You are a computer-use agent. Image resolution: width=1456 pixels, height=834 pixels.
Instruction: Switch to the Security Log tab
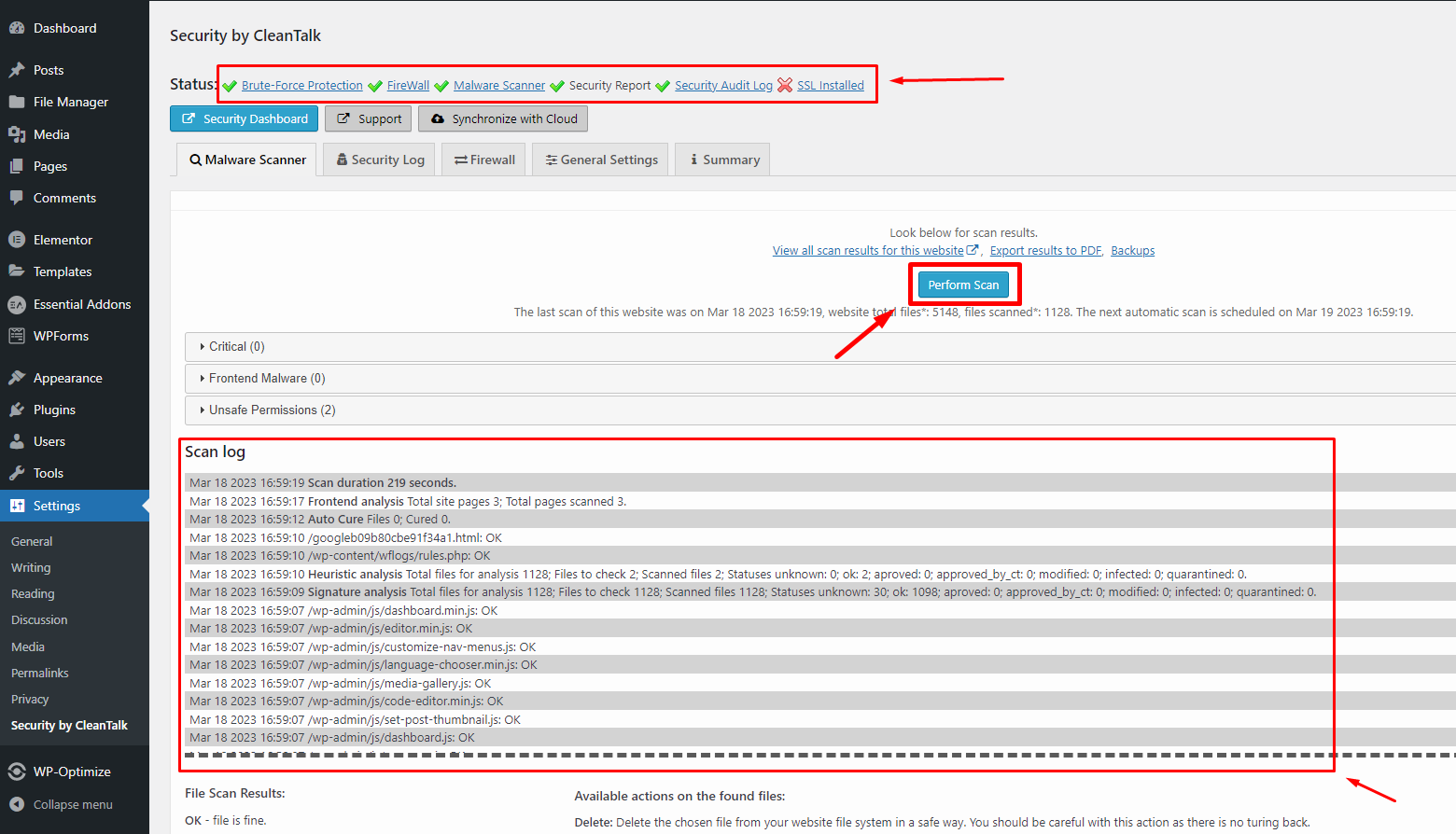point(380,160)
